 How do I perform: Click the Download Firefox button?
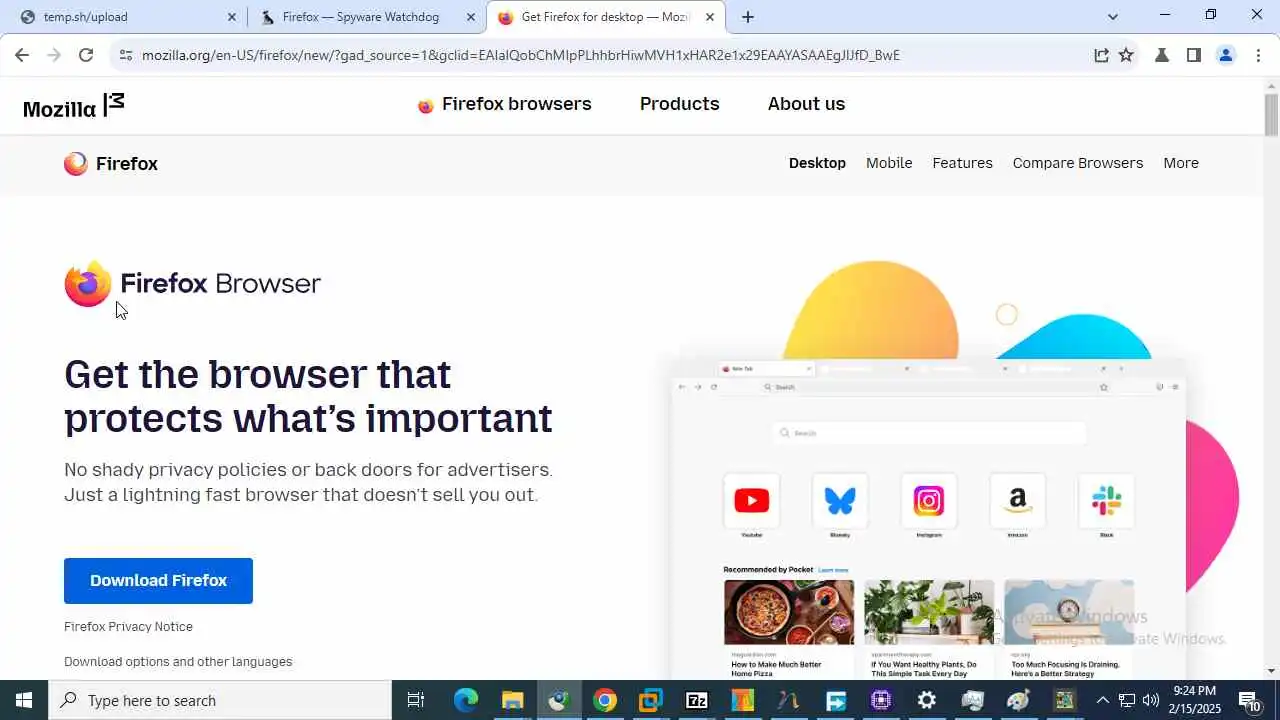(x=158, y=581)
